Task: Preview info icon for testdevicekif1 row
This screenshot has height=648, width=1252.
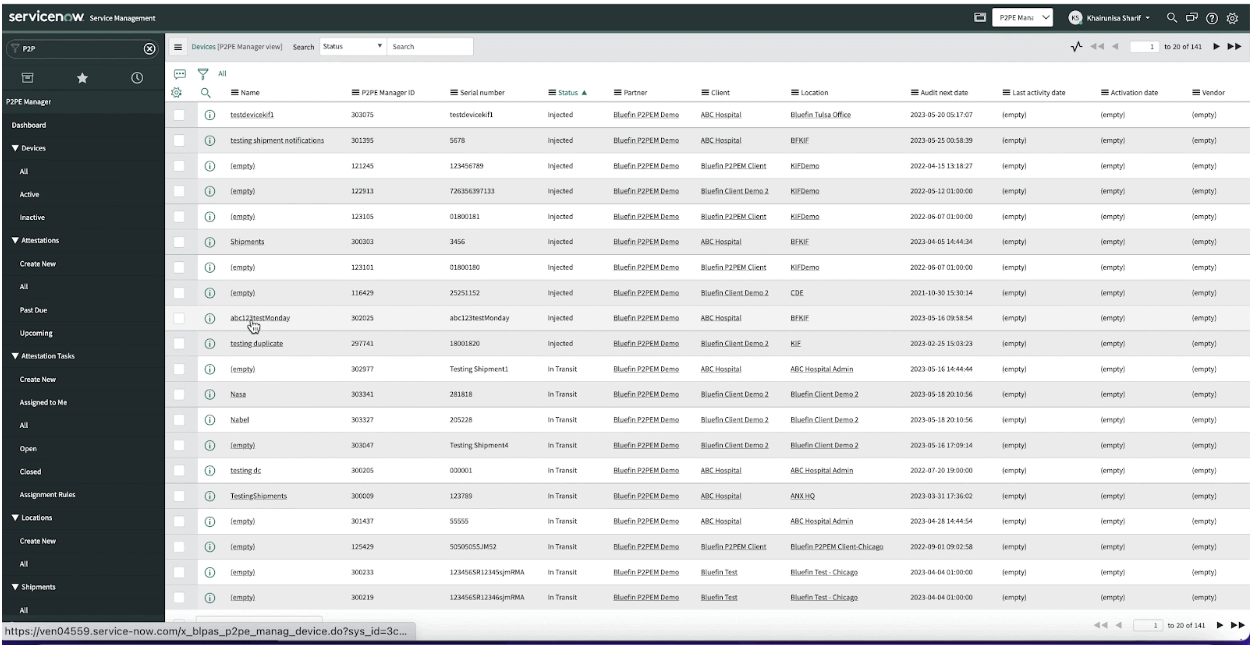Action: [210, 115]
